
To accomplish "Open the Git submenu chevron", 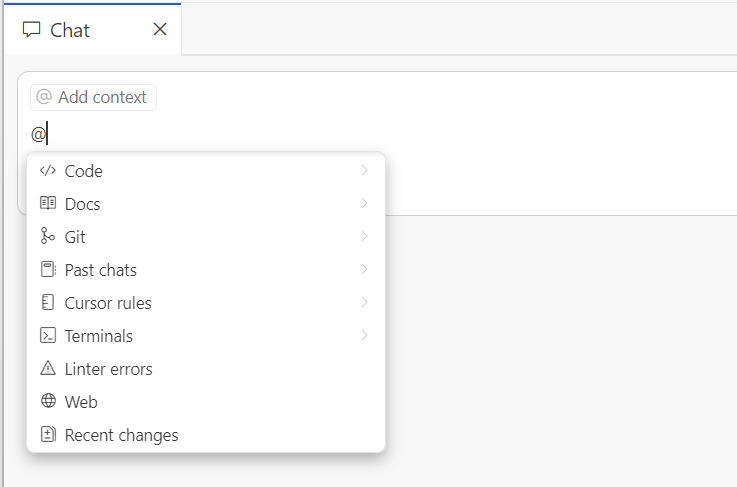I will [364, 237].
